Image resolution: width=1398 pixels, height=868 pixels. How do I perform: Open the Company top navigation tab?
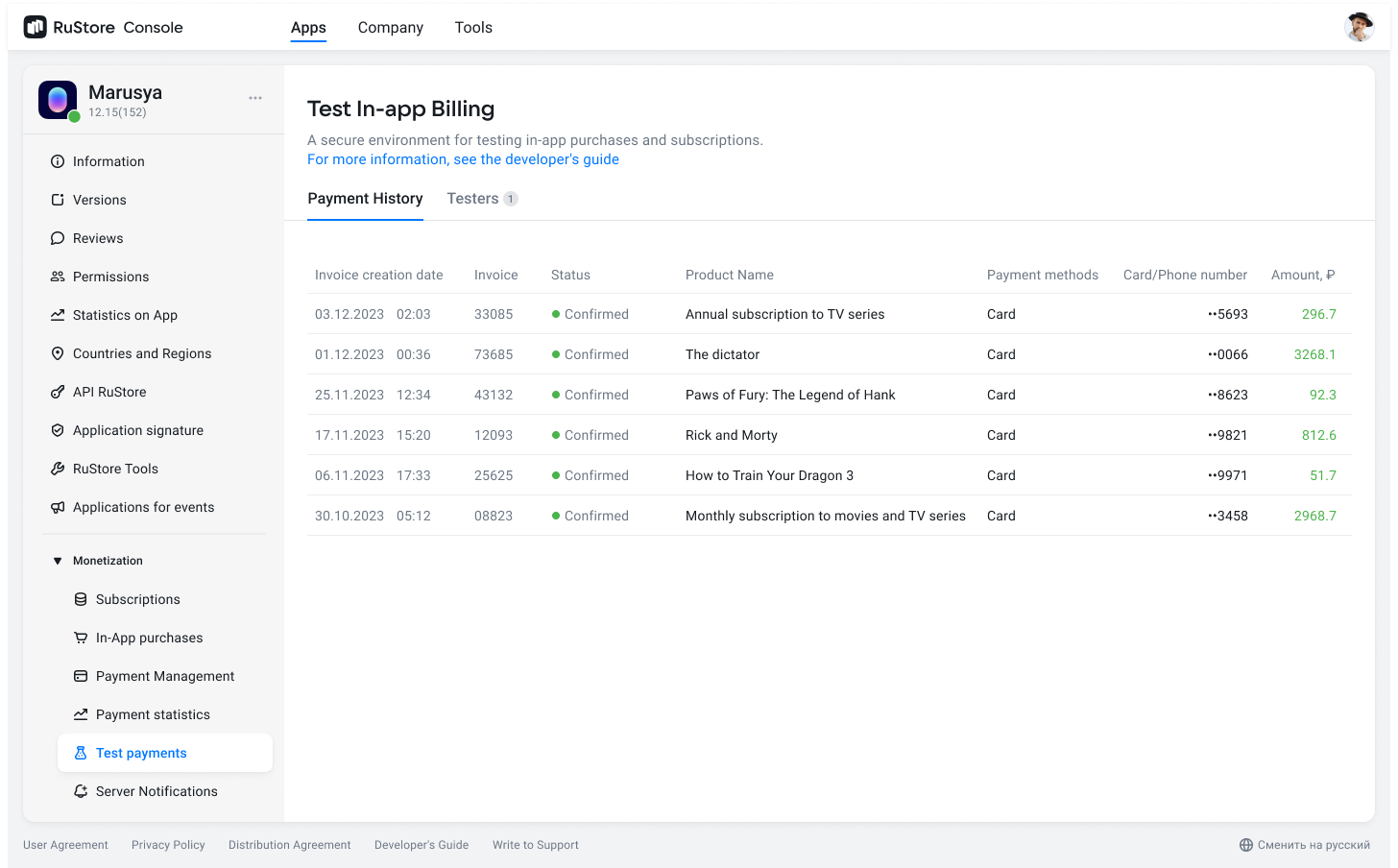[391, 27]
